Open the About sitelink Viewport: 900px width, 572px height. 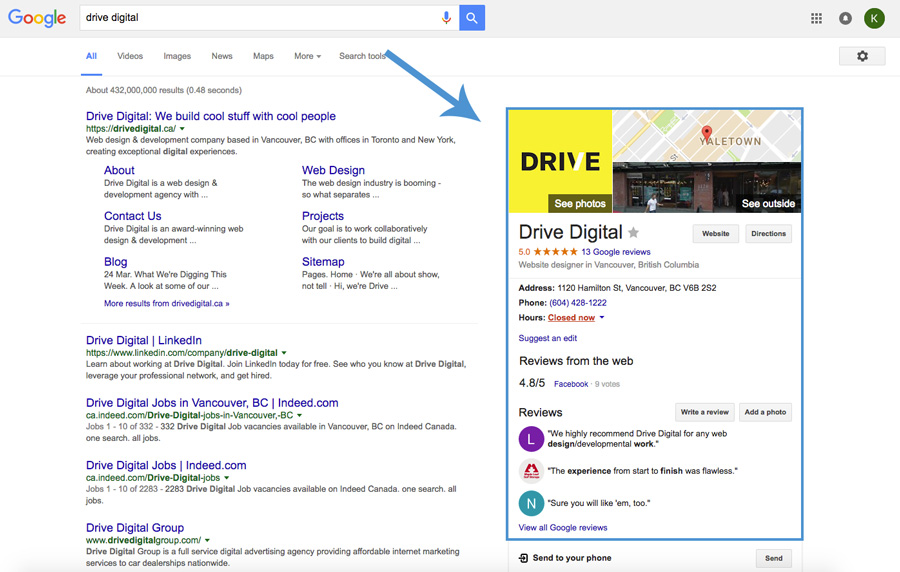point(119,170)
